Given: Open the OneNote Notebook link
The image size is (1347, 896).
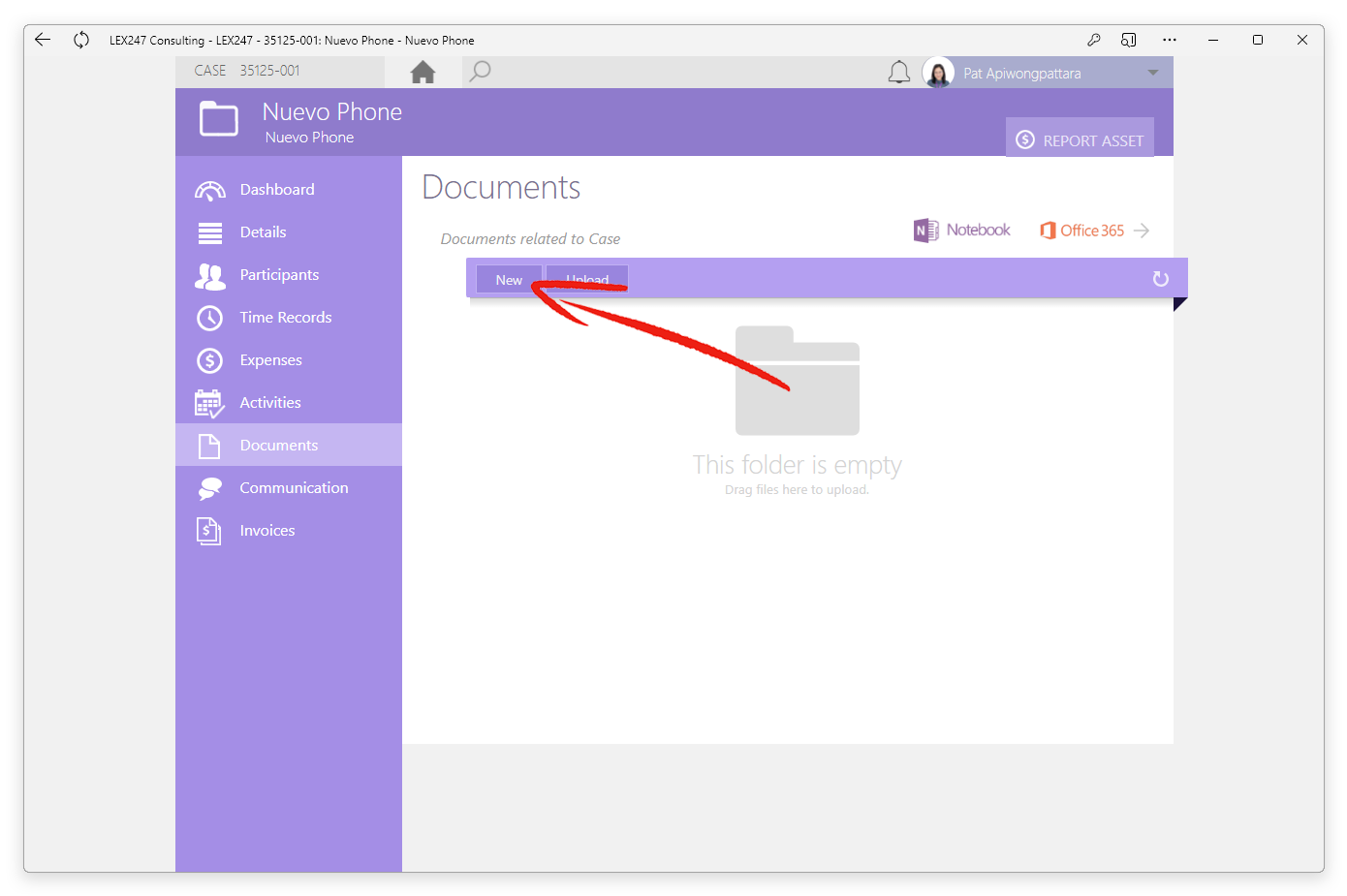Looking at the screenshot, I should pos(962,230).
